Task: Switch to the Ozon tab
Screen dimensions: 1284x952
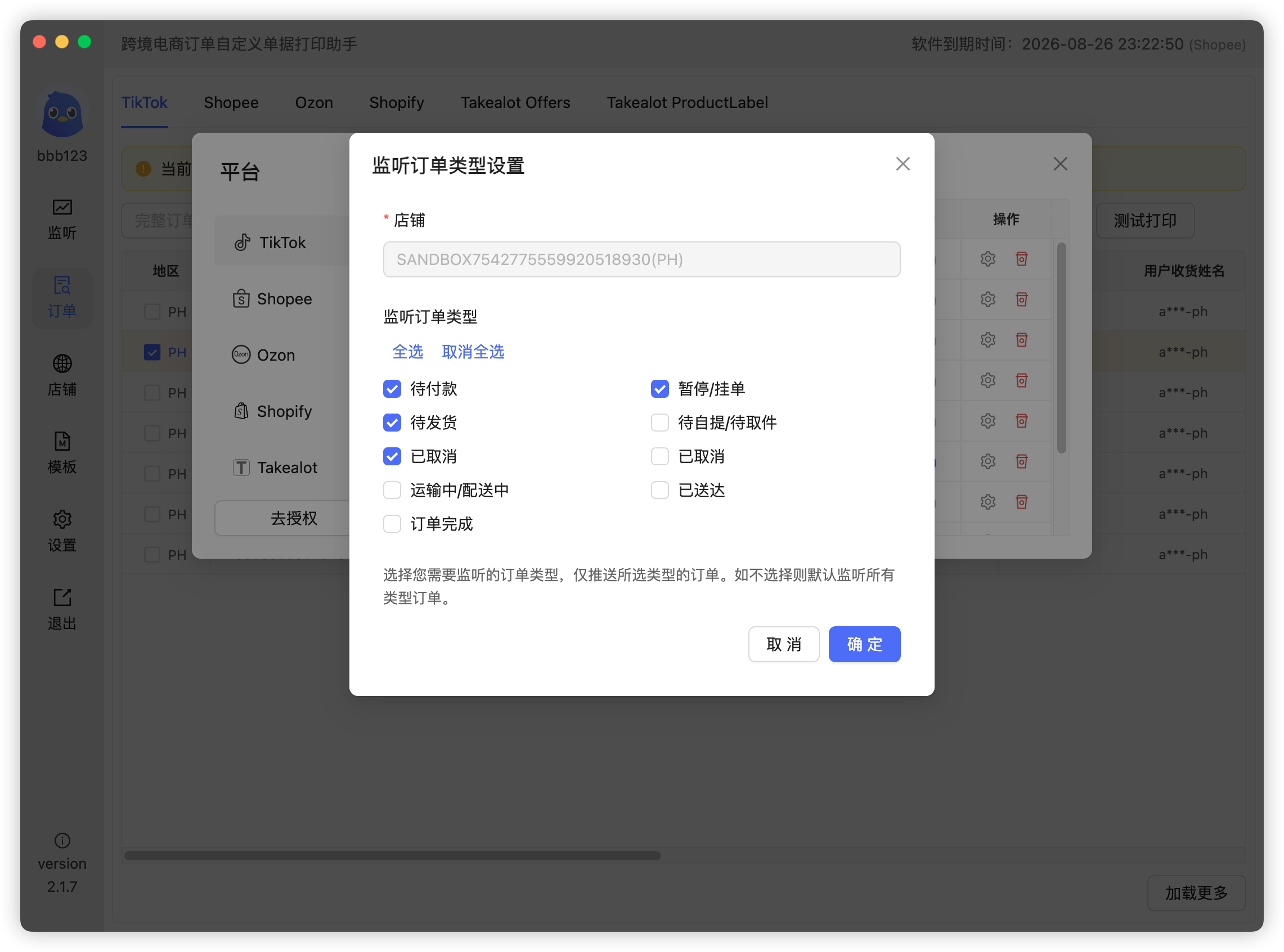Action: tap(314, 102)
